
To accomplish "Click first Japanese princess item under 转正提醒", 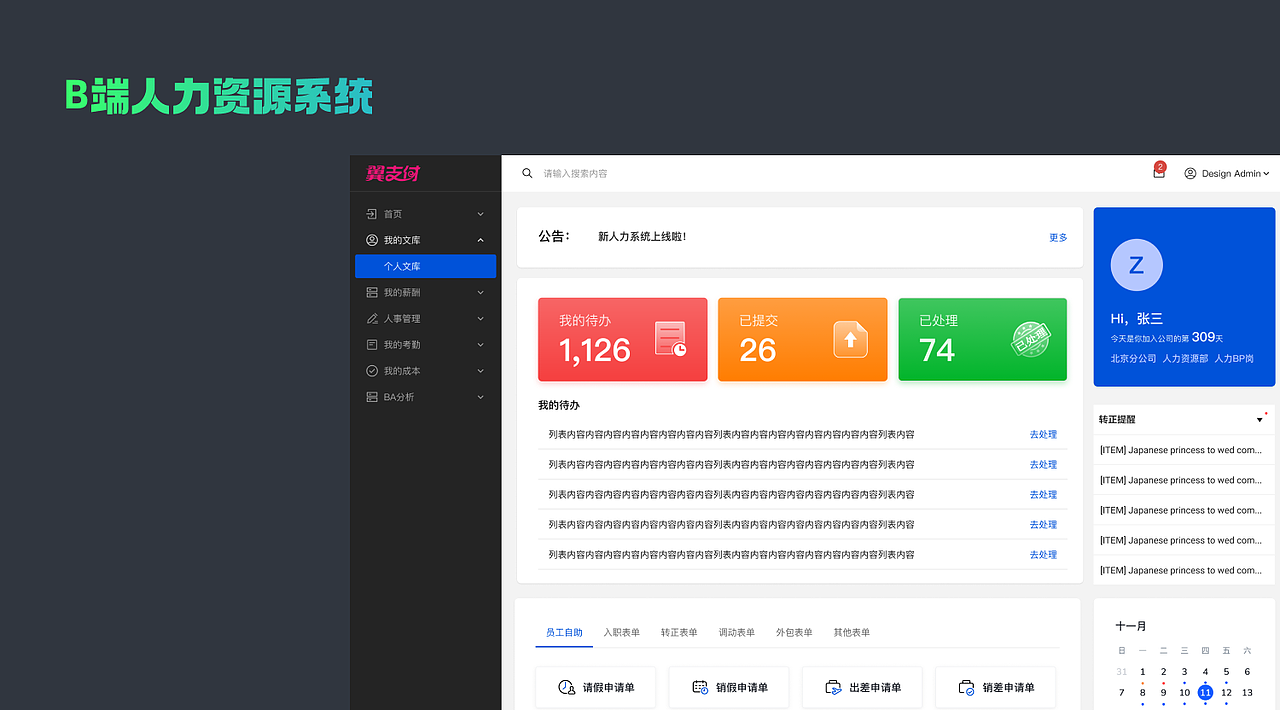I will (x=1180, y=450).
